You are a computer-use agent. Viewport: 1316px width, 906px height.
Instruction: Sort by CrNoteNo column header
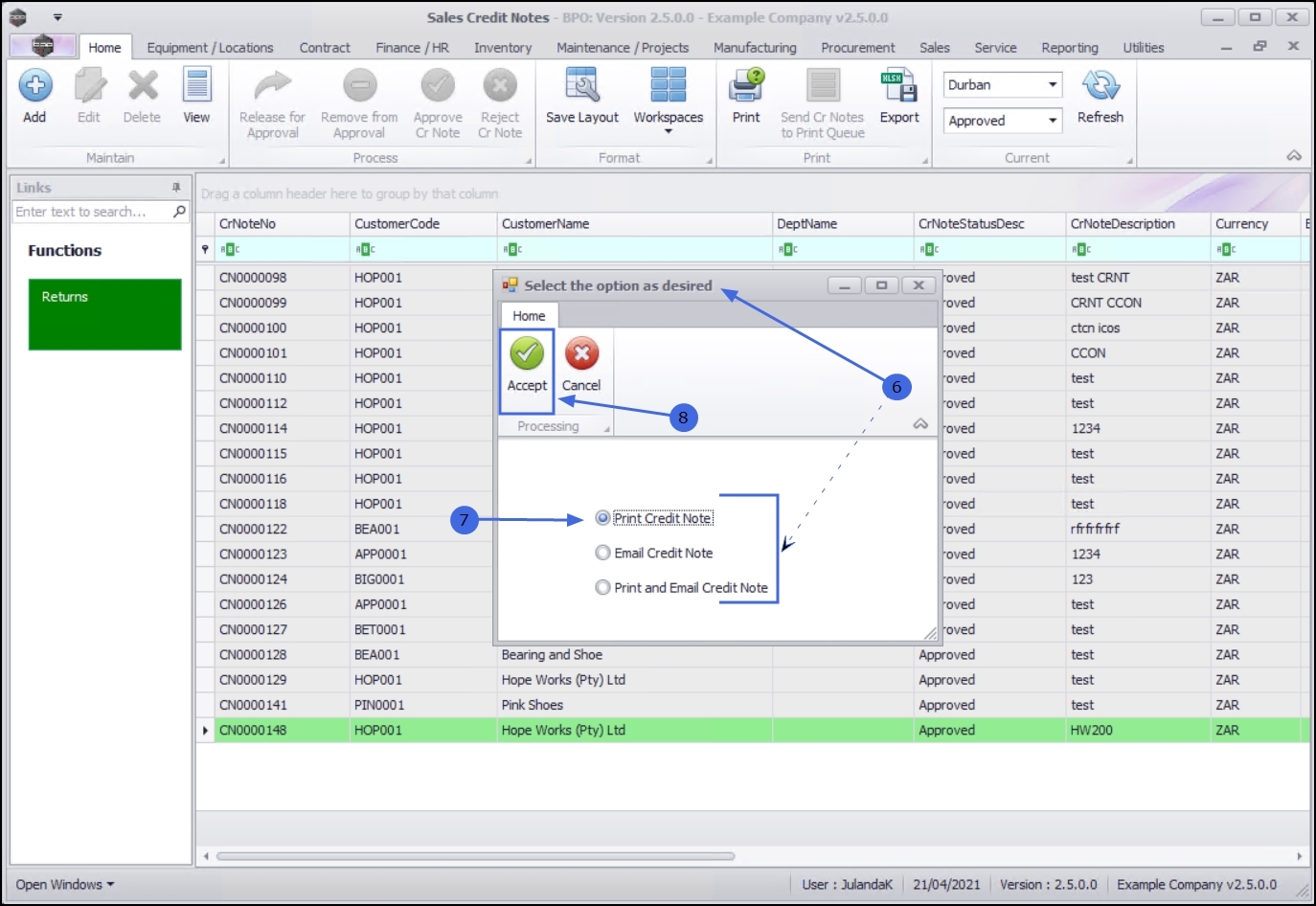click(282, 224)
